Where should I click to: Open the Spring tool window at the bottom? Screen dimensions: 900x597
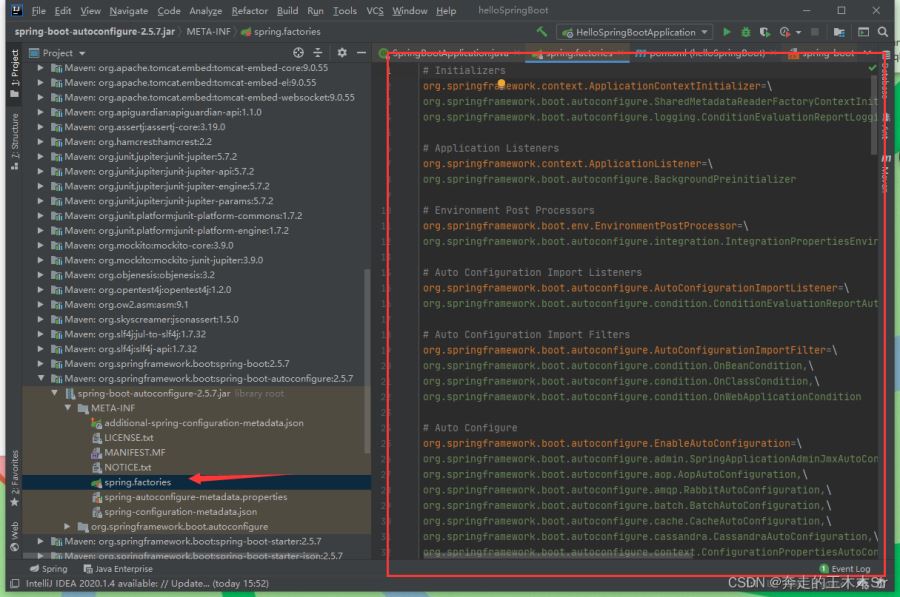pyautogui.click(x=49, y=569)
